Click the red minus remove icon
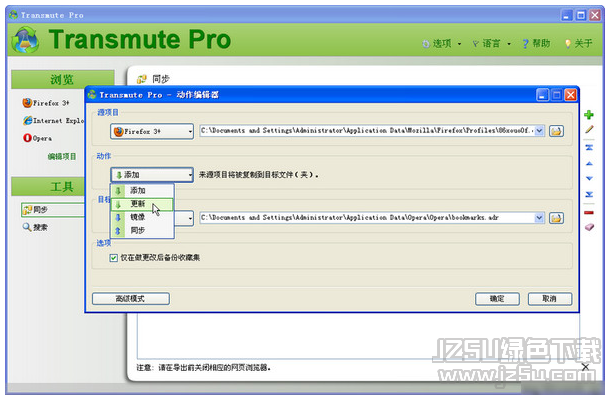 pos(589,213)
